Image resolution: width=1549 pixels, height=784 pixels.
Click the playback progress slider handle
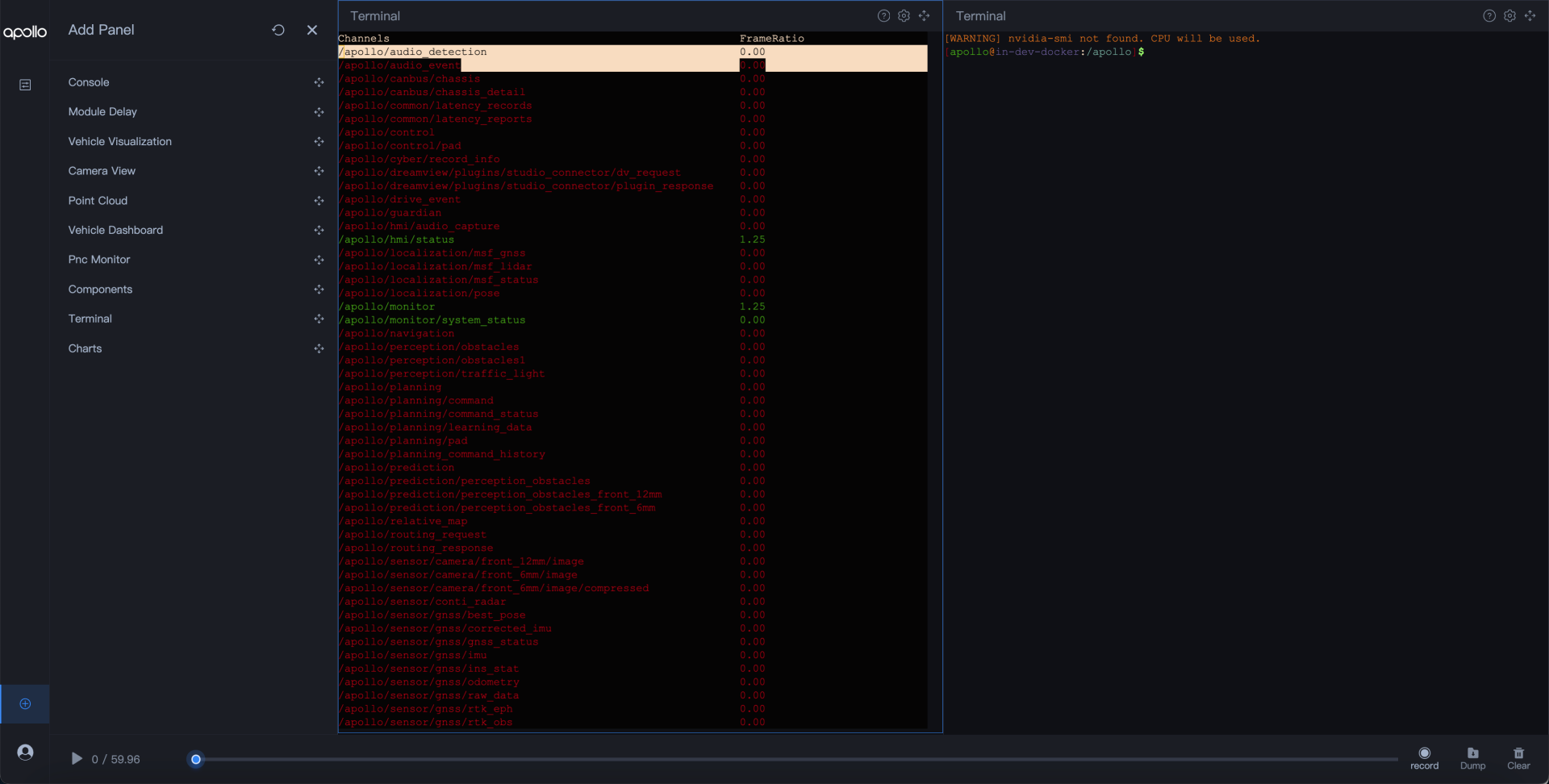195,759
